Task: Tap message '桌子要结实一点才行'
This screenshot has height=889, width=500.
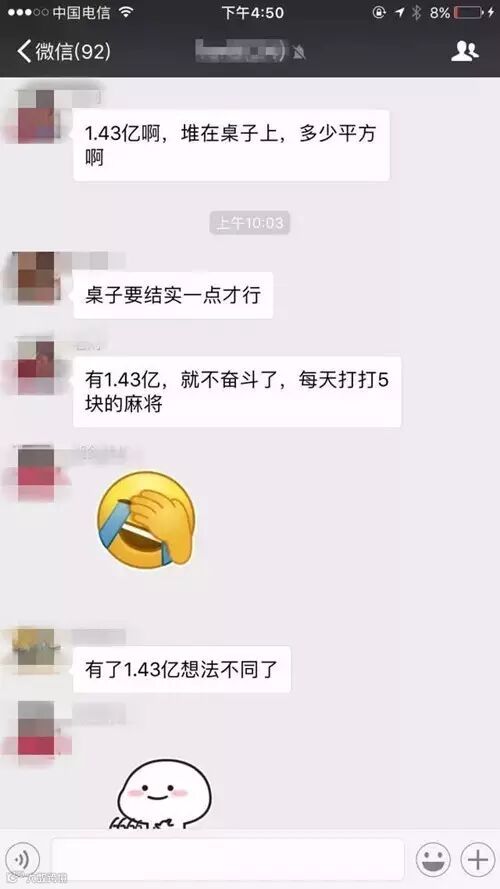Action: 173,295
